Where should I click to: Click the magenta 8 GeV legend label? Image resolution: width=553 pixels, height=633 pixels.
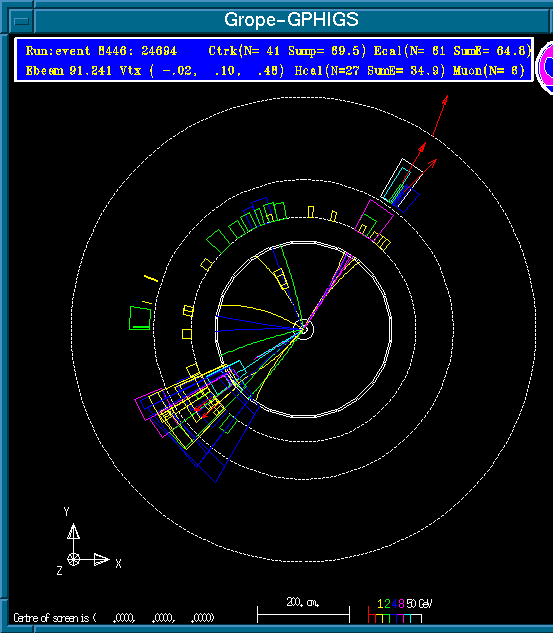[x=401, y=604]
